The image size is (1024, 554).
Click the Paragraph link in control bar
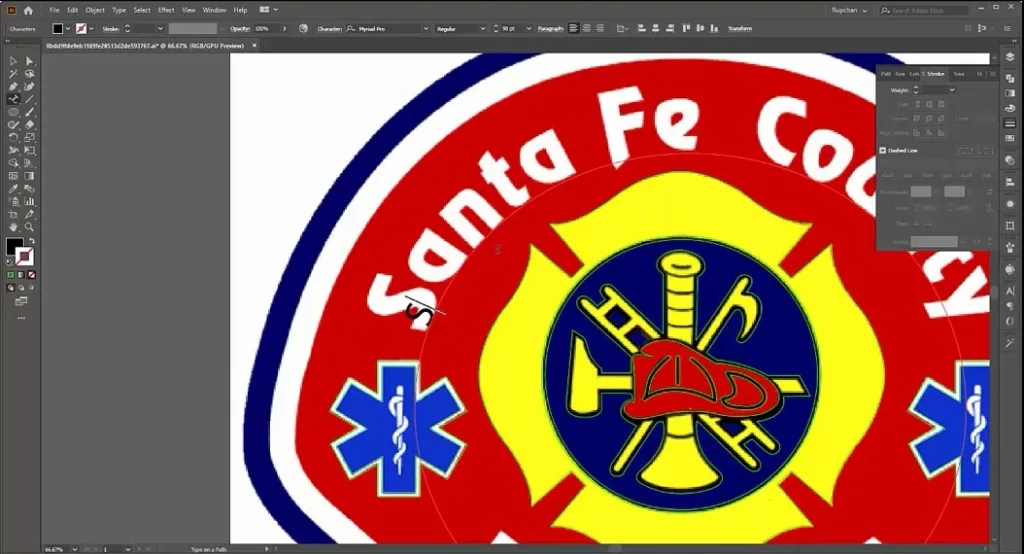pyautogui.click(x=550, y=29)
